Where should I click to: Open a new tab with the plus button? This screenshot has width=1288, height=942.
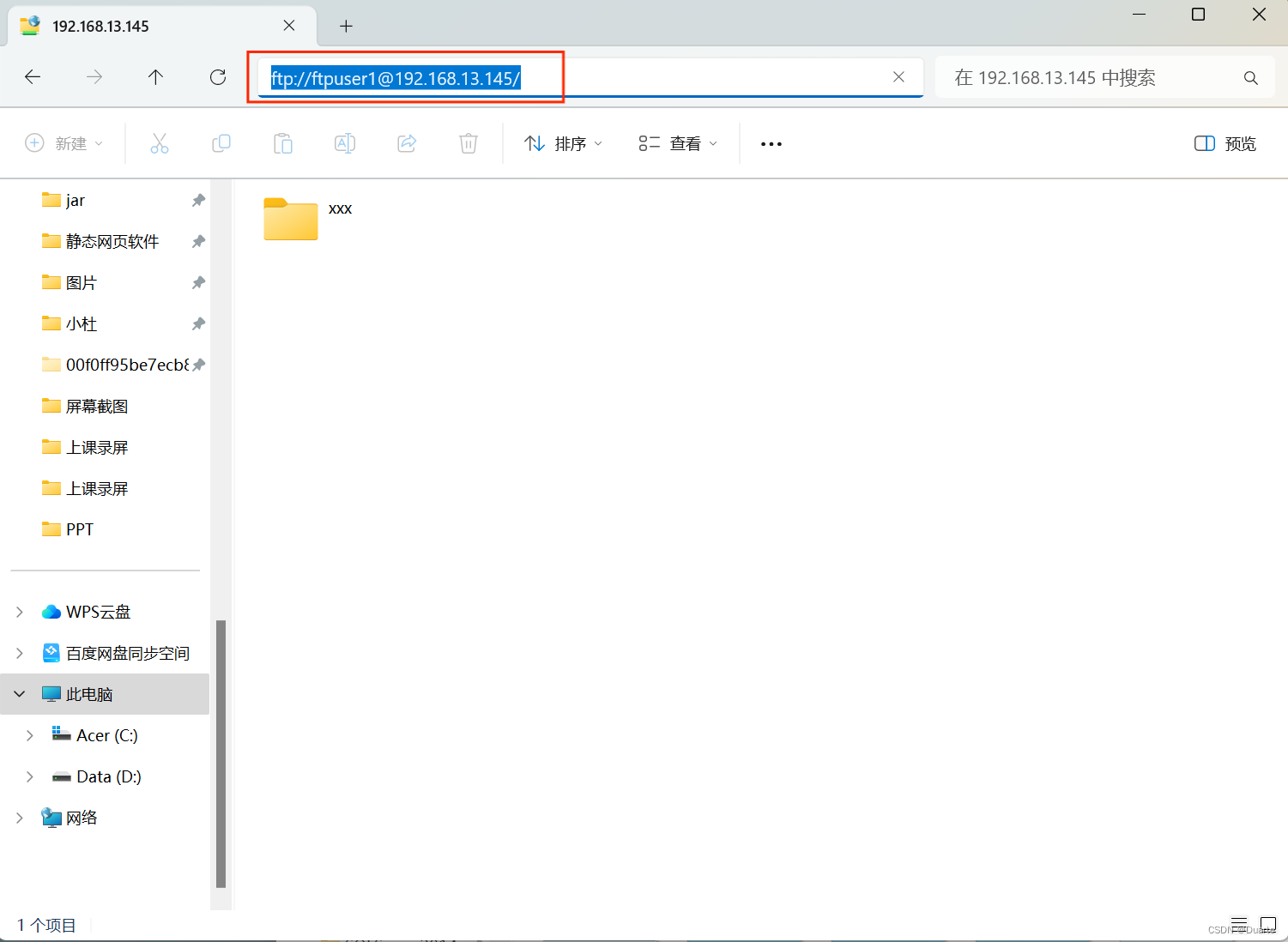pyautogui.click(x=346, y=26)
